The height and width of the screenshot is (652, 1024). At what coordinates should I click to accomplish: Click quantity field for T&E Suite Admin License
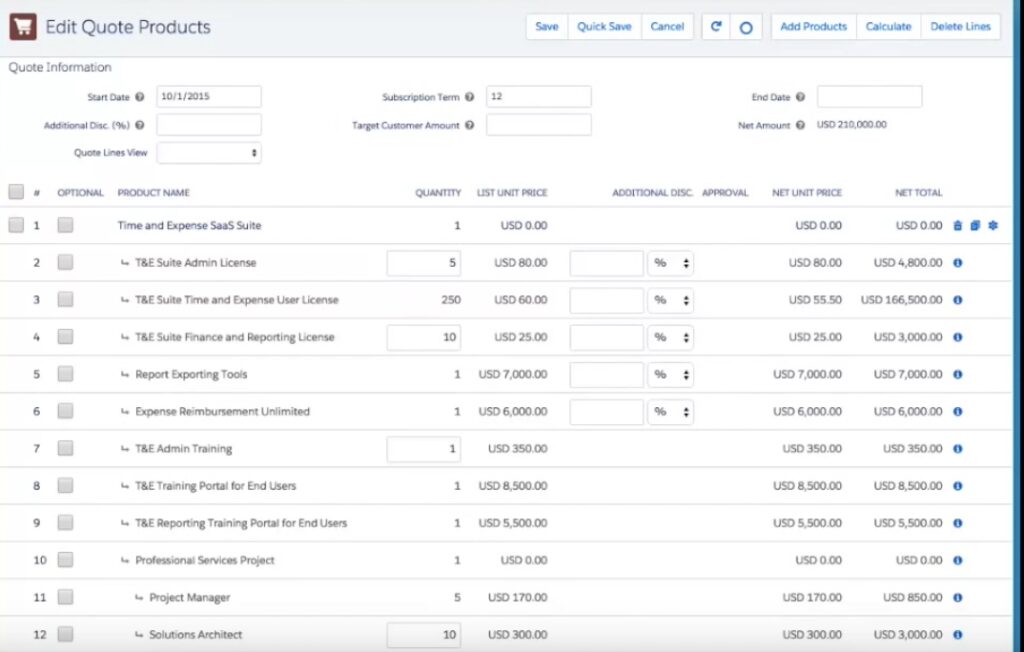(424, 263)
